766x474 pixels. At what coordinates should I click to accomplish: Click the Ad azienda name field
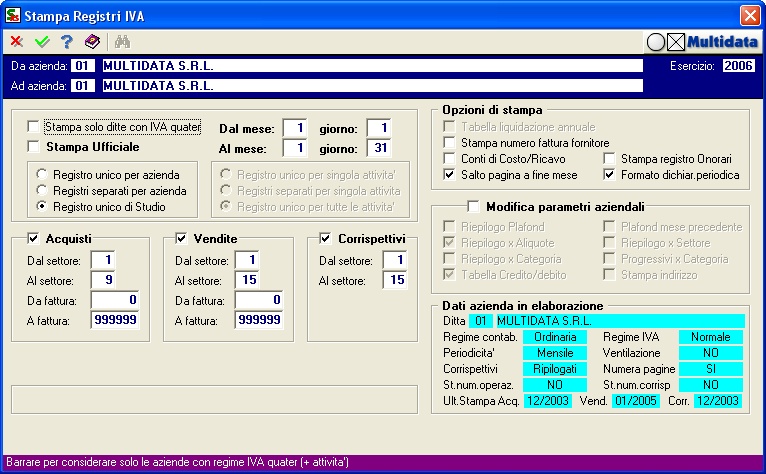coord(372,86)
